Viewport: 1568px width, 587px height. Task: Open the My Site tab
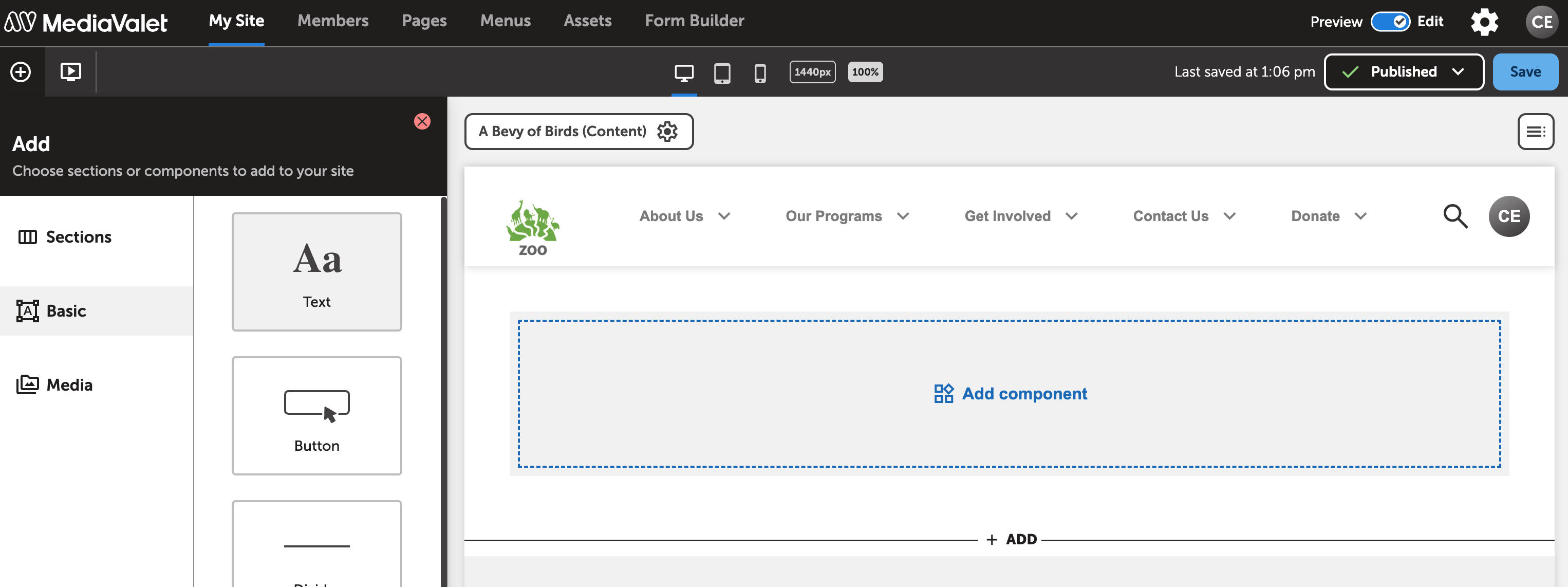(236, 21)
